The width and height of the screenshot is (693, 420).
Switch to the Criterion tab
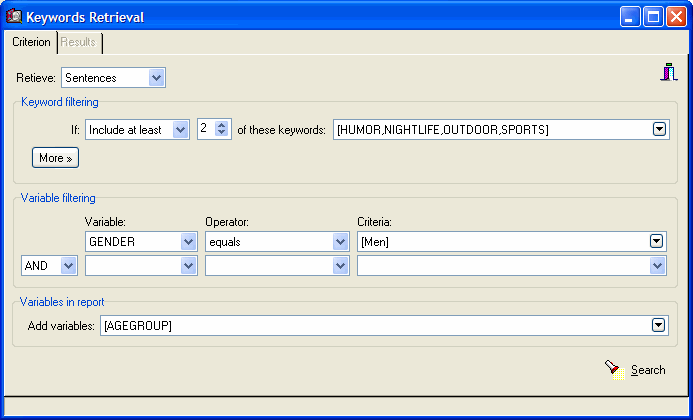pos(31,43)
